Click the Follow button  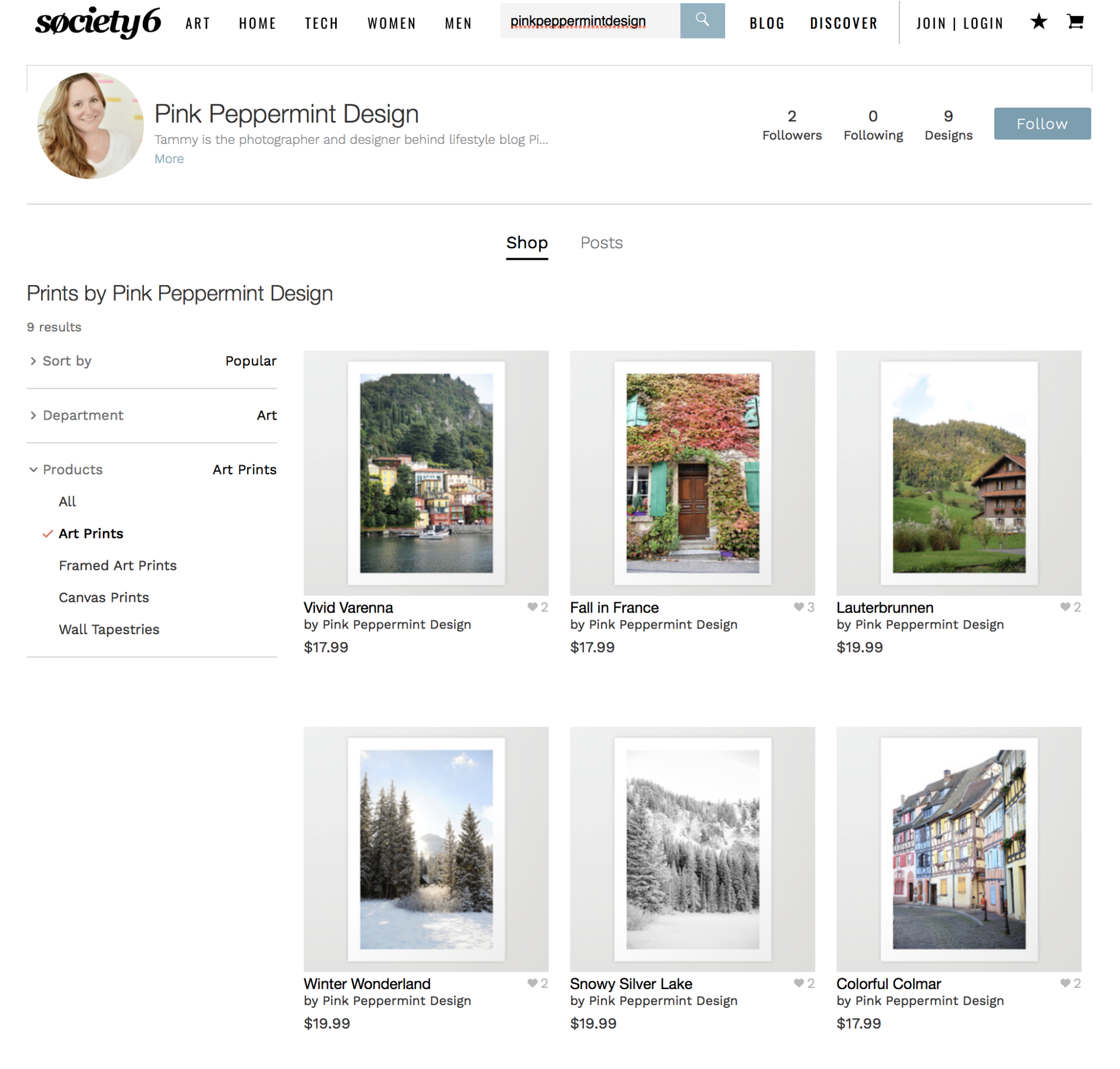1042,124
